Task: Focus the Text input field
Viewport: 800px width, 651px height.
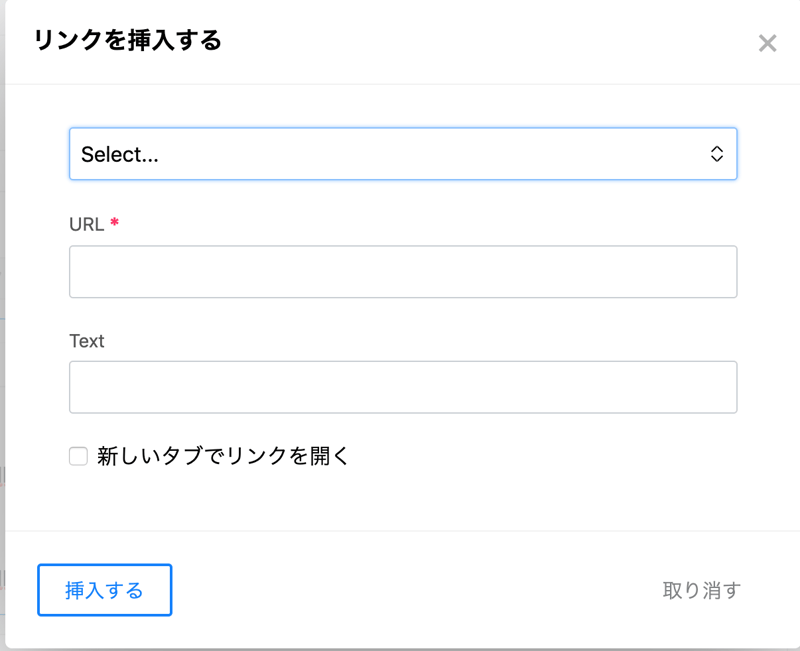Action: 402,387
